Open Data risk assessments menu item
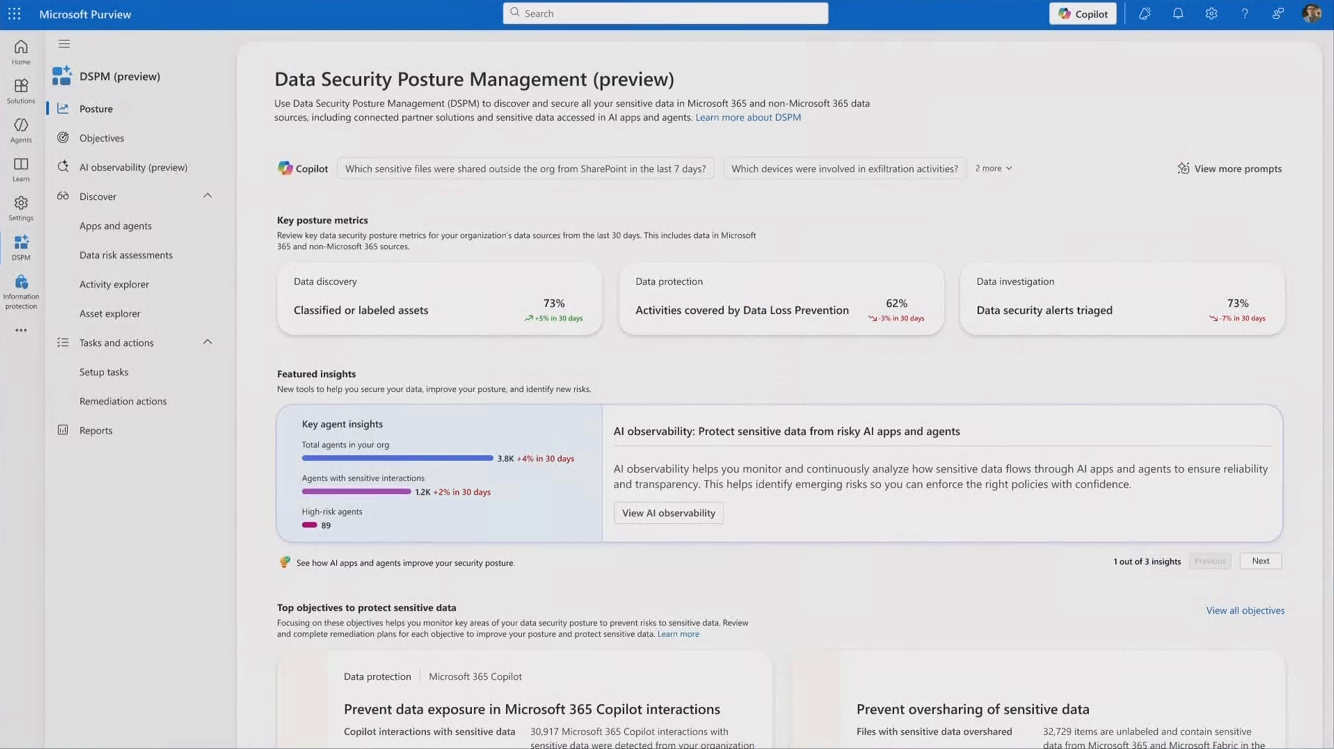Image resolution: width=1334 pixels, height=749 pixels. point(126,255)
